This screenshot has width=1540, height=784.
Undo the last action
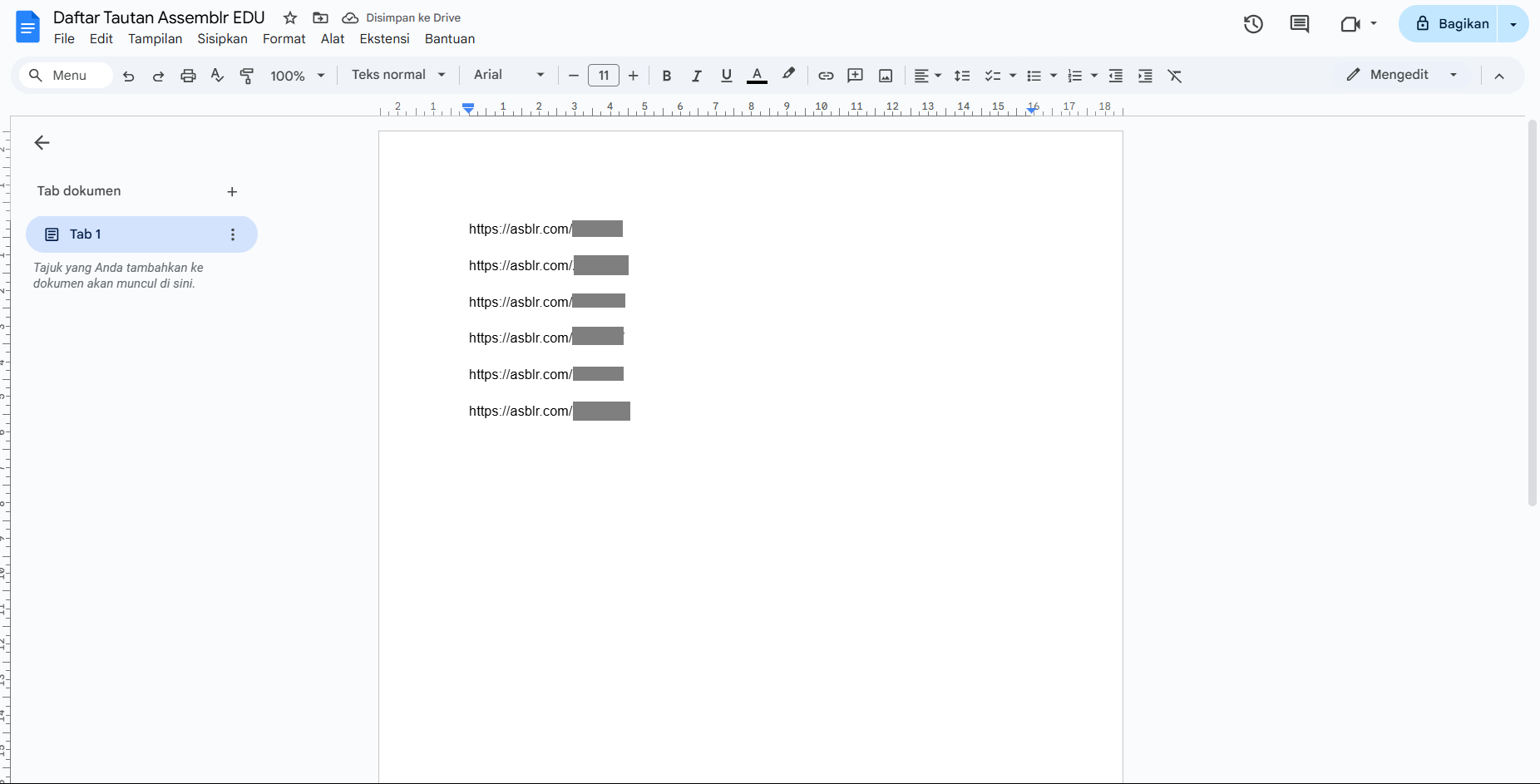point(128,76)
